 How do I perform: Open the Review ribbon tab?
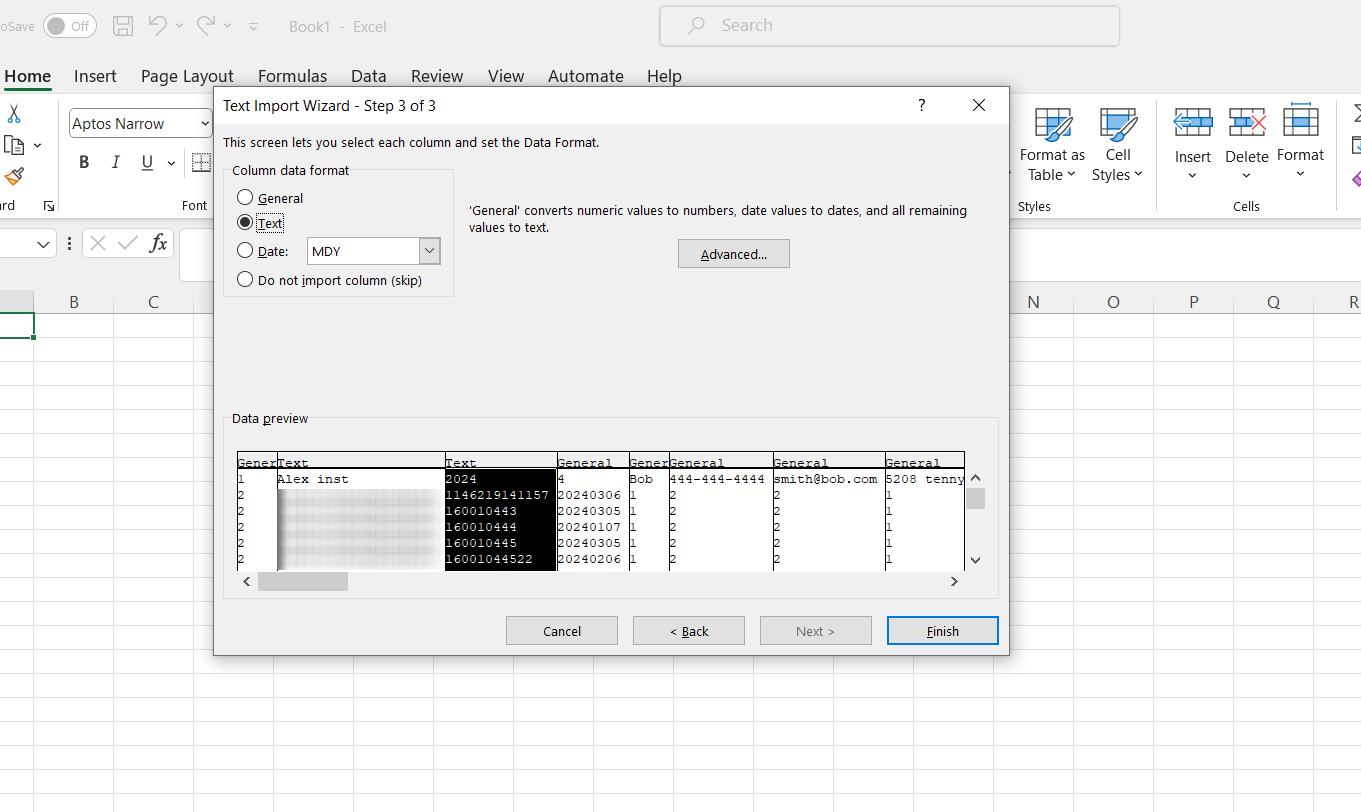pos(437,76)
